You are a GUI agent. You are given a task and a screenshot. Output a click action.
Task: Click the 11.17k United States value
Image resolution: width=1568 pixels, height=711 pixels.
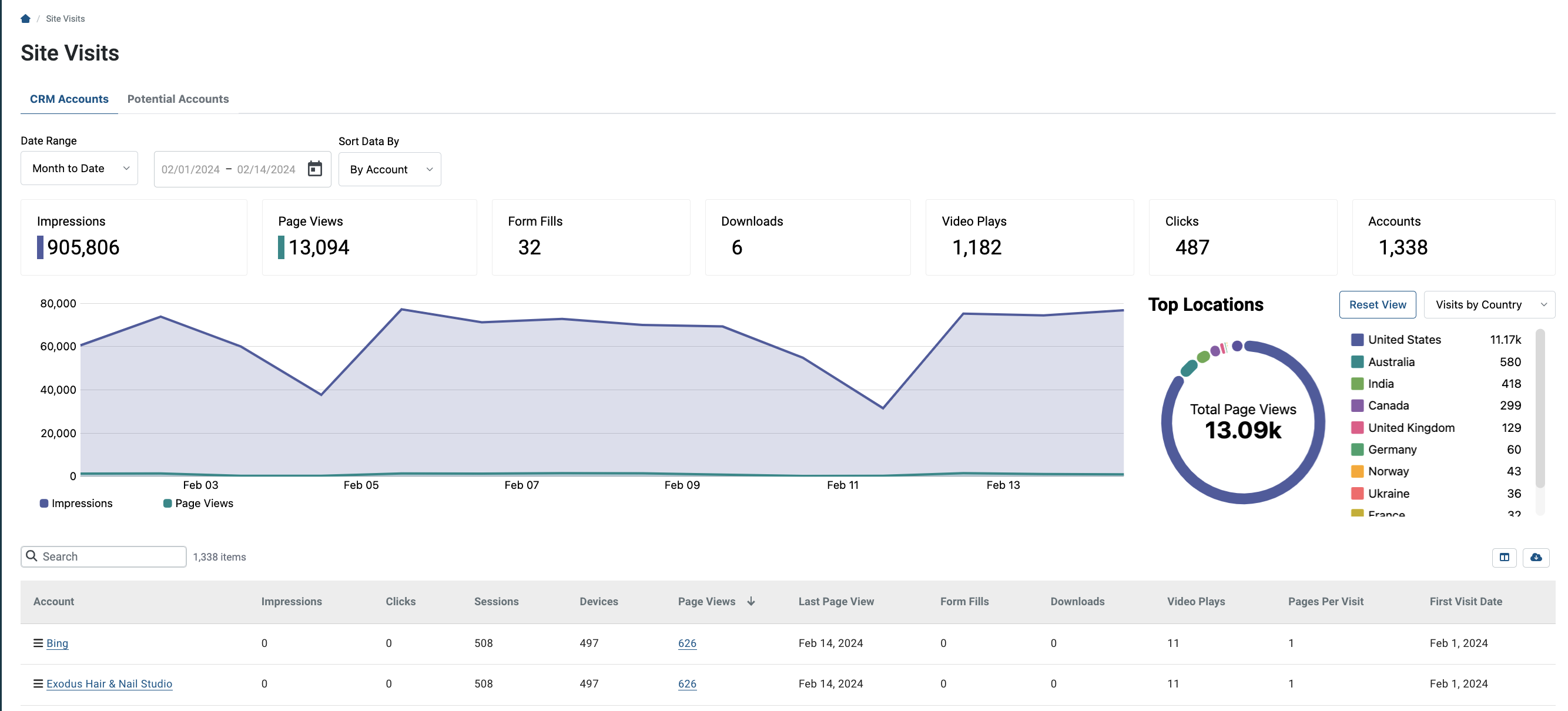(x=1505, y=340)
